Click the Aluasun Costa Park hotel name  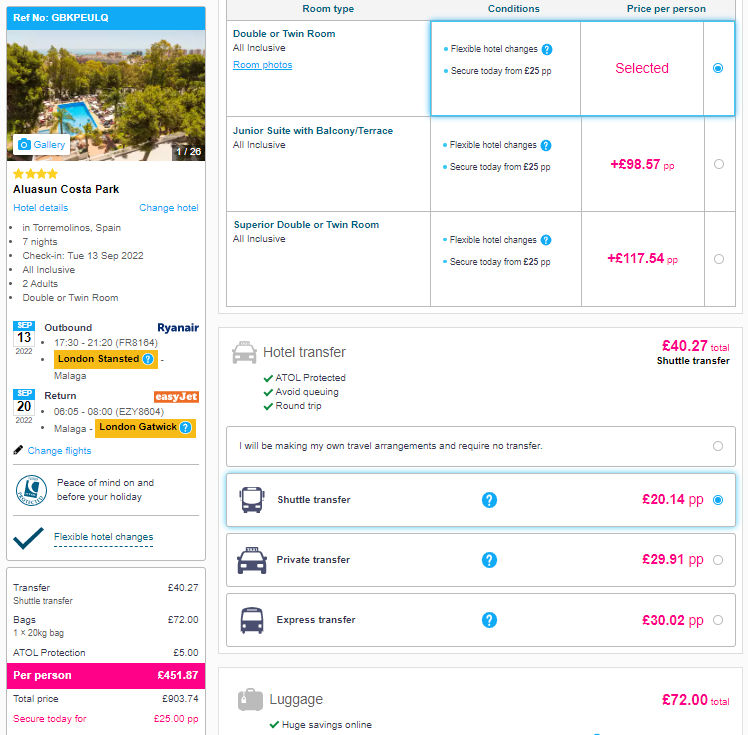point(66,189)
